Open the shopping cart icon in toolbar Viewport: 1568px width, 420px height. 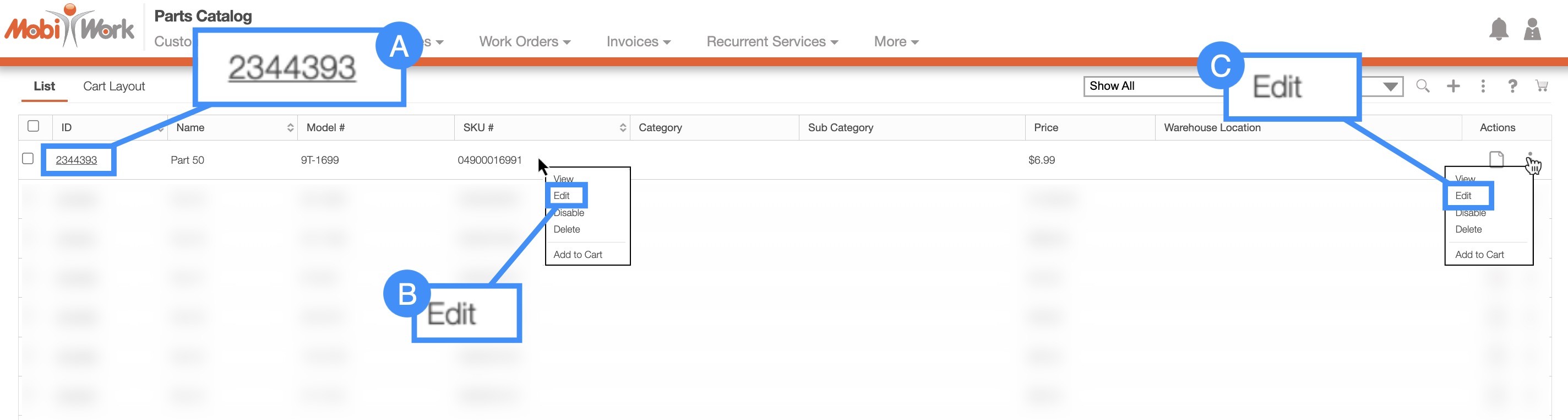point(1541,86)
